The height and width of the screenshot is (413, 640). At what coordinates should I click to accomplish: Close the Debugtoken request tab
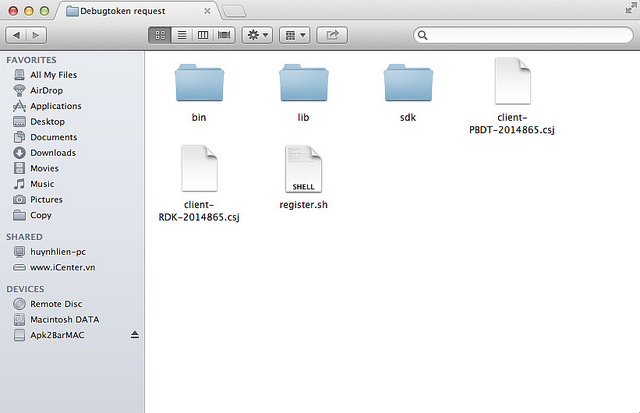pos(207,11)
